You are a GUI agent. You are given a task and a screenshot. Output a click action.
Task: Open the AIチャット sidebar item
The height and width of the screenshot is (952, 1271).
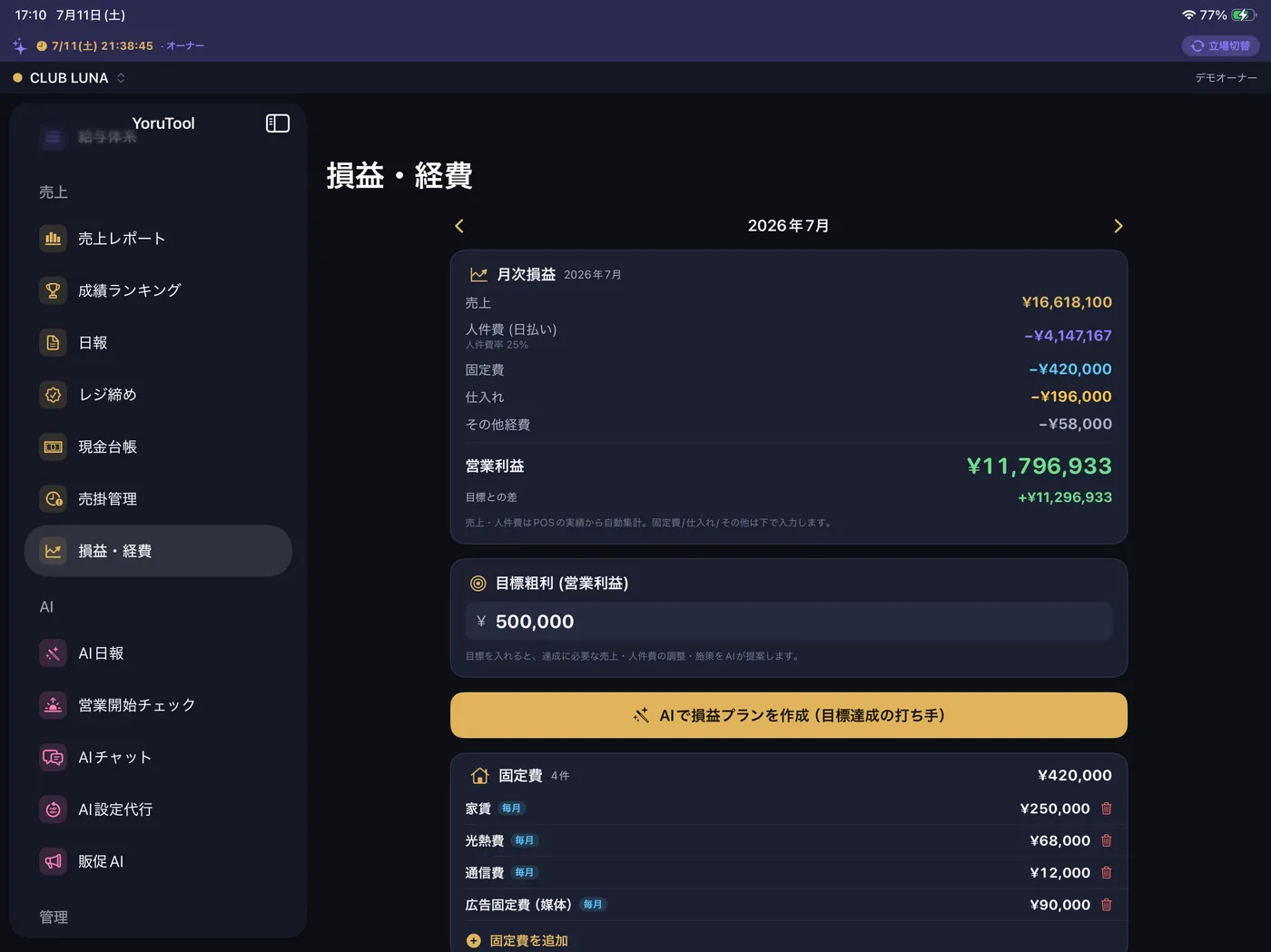[x=158, y=757]
